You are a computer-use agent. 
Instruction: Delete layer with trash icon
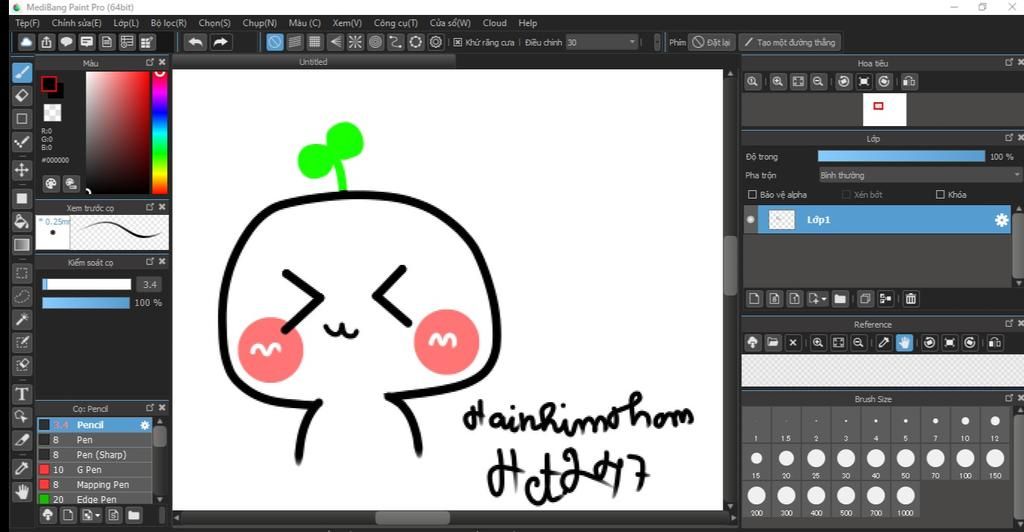[x=911, y=299]
